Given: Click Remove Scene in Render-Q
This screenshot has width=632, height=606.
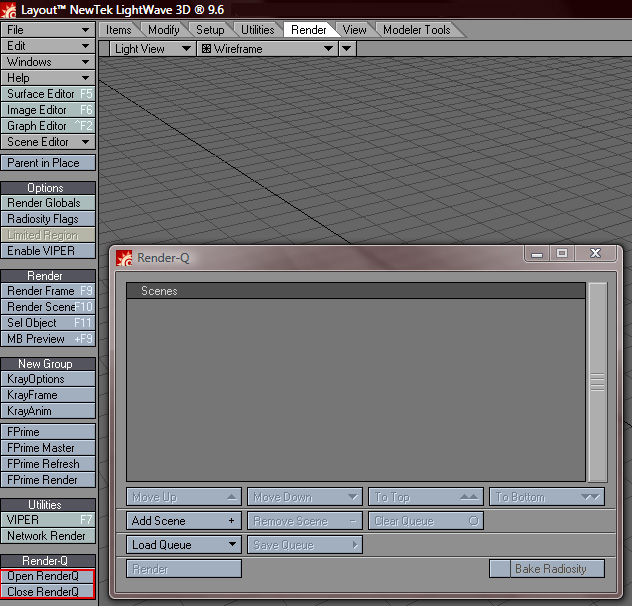Looking at the screenshot, I should click(x=305, y=521).
